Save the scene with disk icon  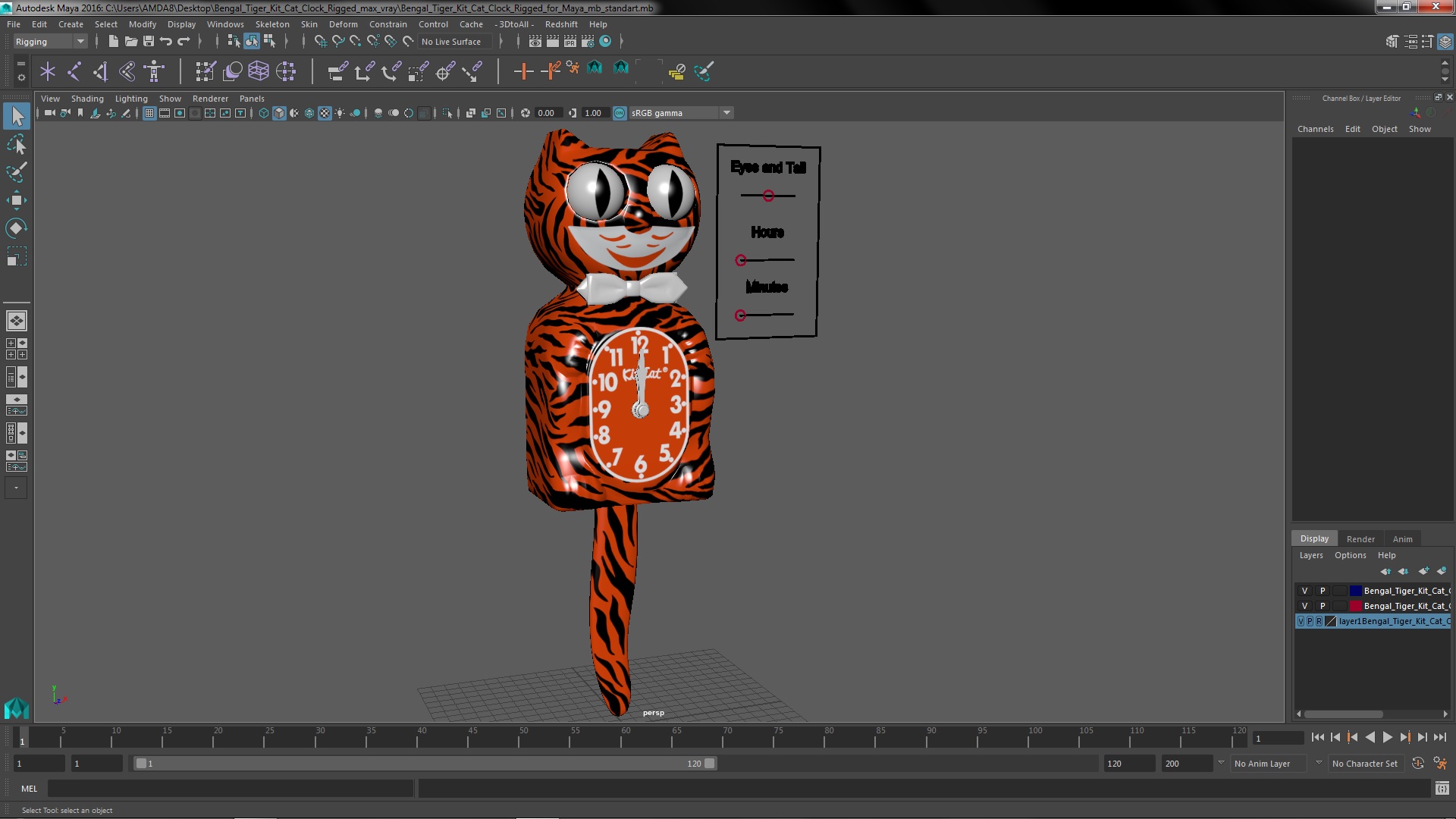click(149, 41)
